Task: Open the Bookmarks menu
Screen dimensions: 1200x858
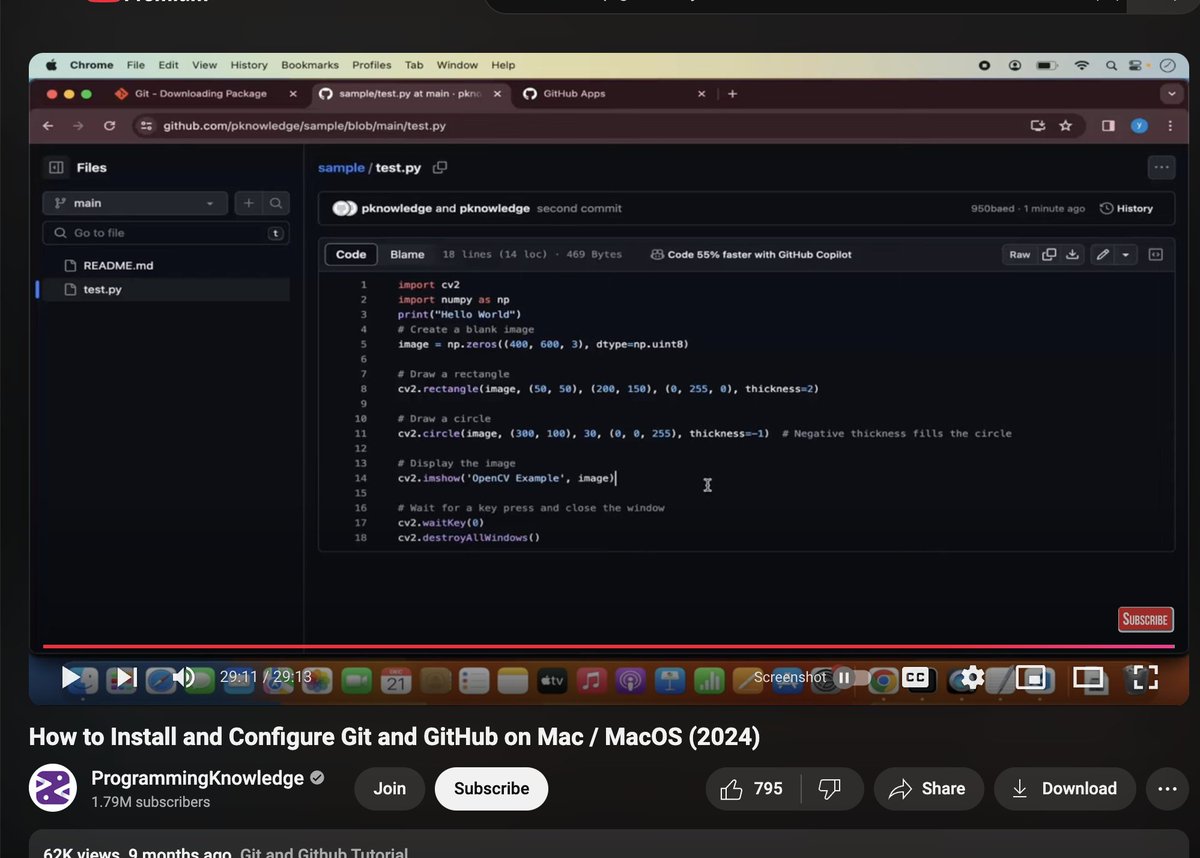Action: [310, 65]
